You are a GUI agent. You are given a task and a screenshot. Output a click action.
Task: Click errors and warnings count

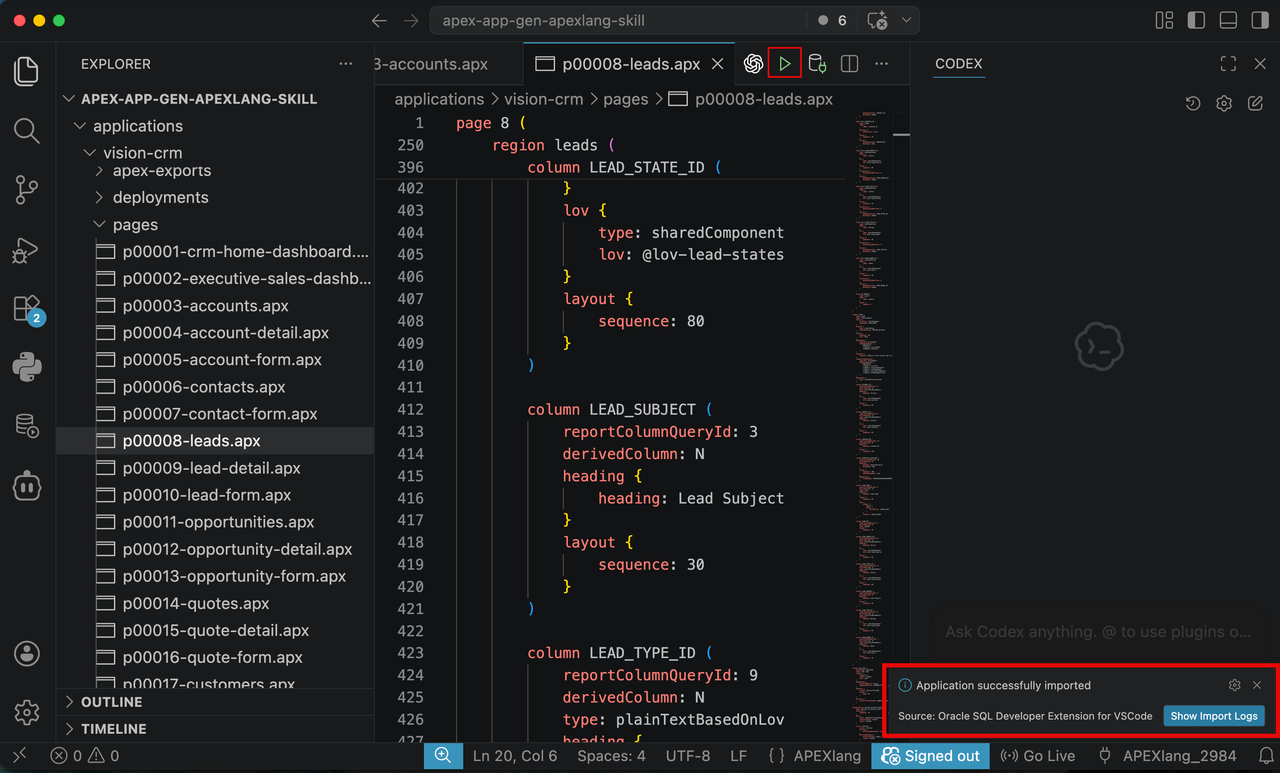85,756
